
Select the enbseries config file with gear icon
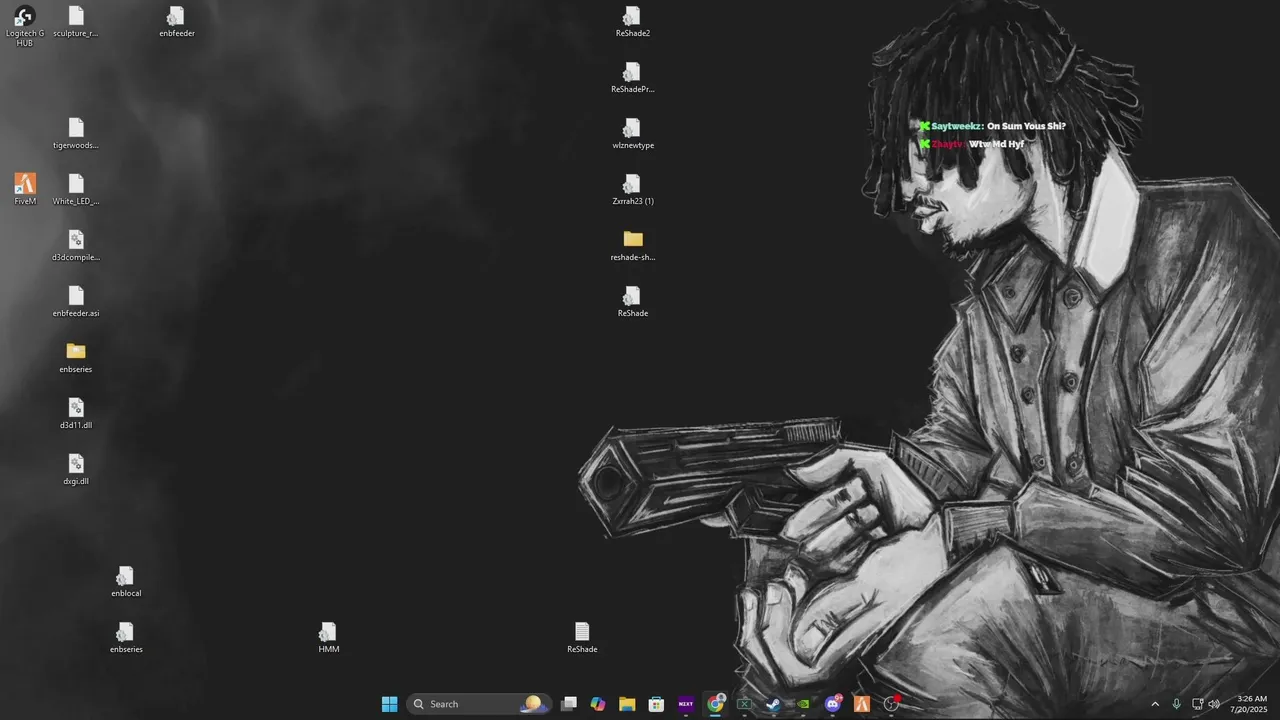(x=126, y=638)
